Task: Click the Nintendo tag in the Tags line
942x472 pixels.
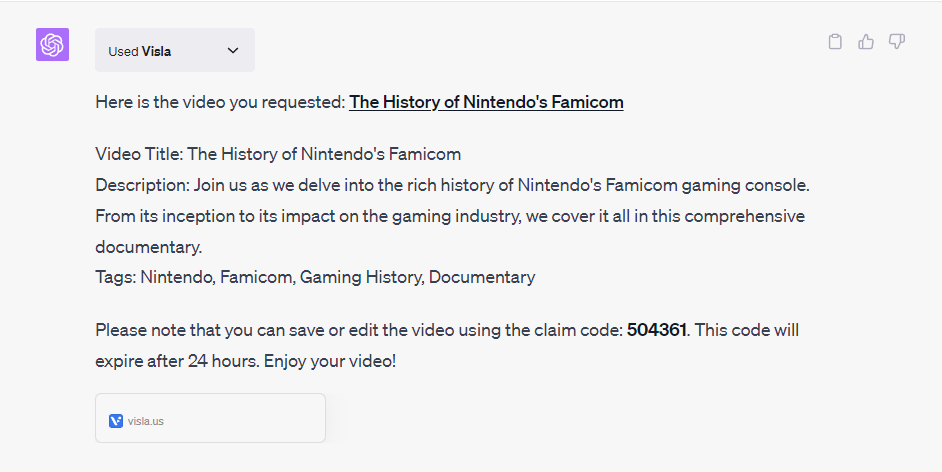Action: [176, 277]
